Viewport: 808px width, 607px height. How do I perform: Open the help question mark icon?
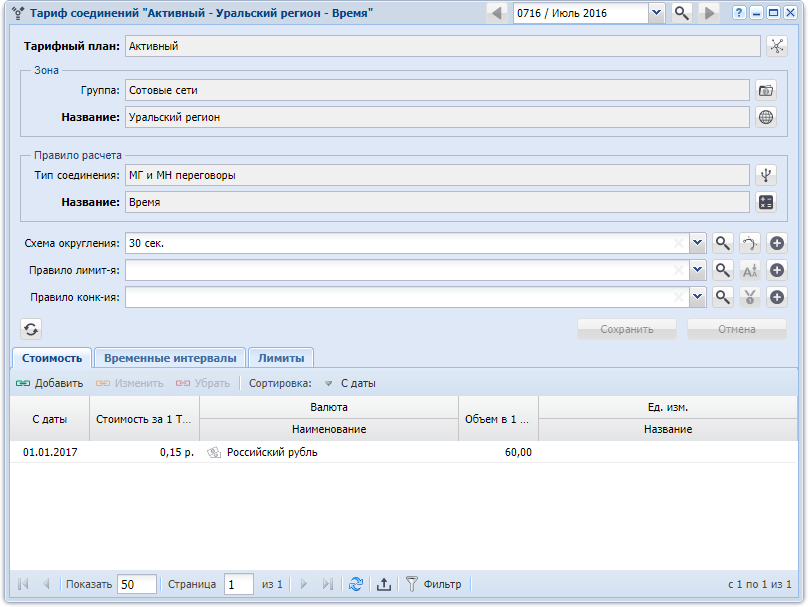point(739,13)
